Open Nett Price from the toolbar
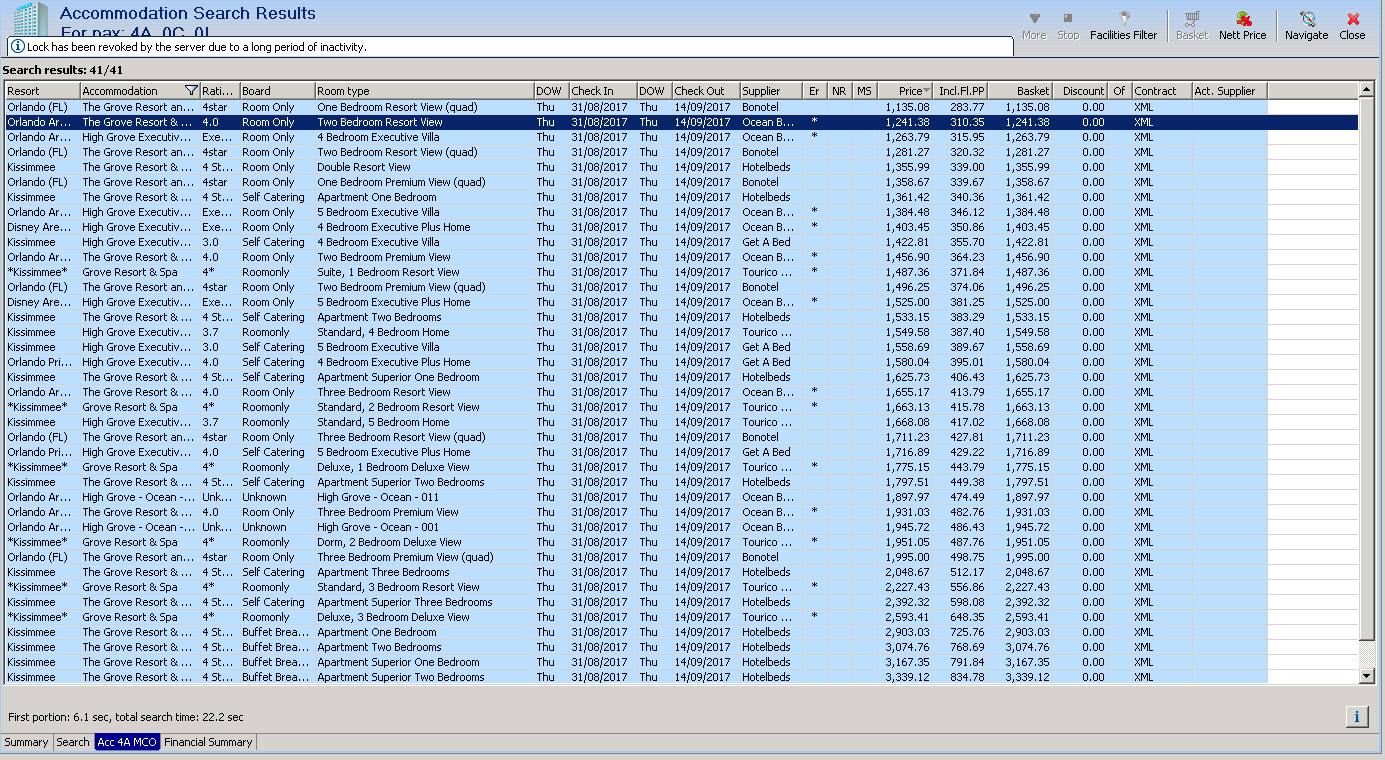This screenshot has width=1385, height=760. click(x=1242, y=19)
